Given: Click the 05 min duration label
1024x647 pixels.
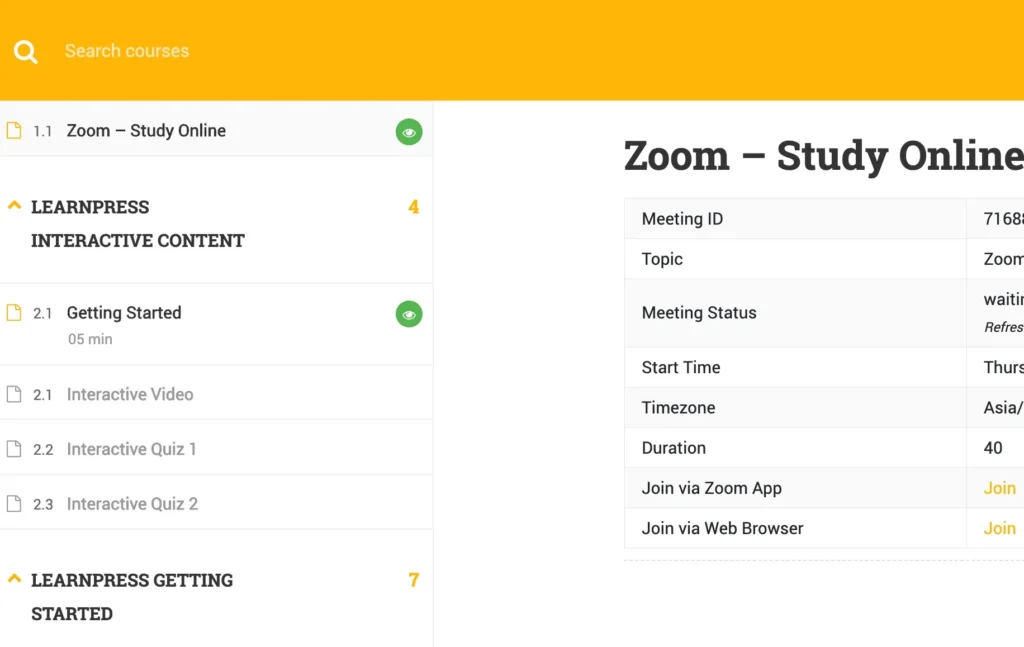Looking at the screenshot, I should pyautogui.click(x=90, y=339).
